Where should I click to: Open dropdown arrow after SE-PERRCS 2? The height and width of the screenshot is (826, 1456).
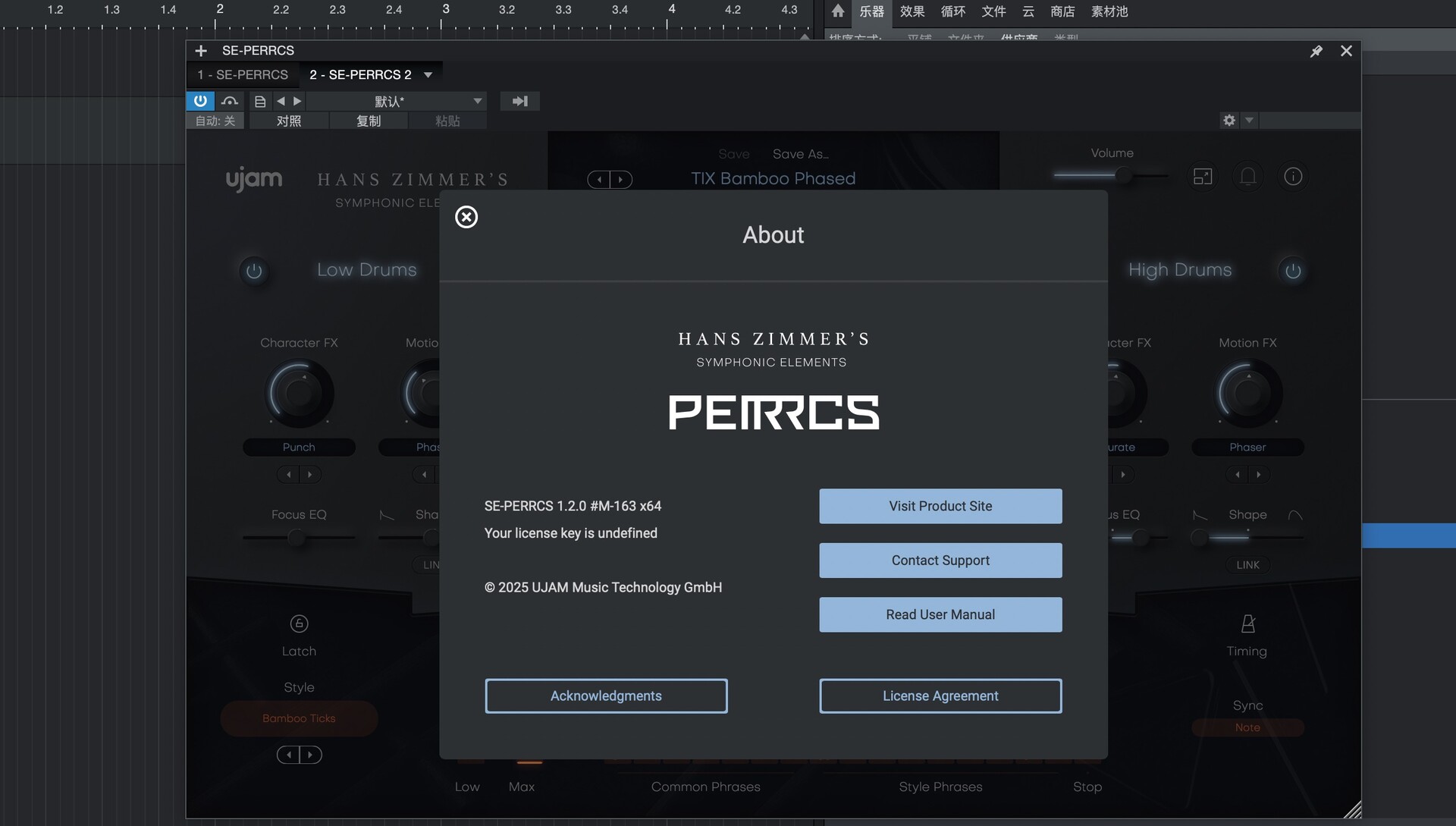[428, 74]
